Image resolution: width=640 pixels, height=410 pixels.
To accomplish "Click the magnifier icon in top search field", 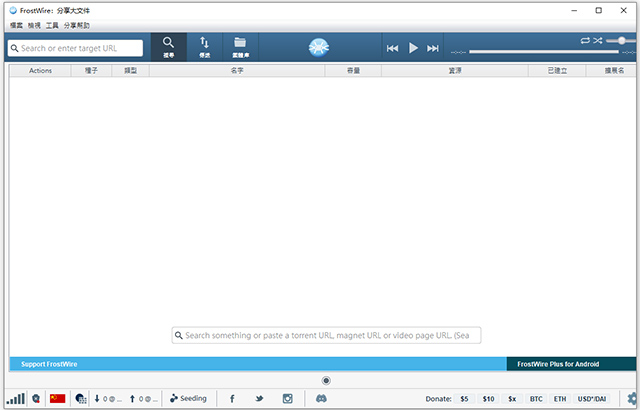I will pyautogui.click(x=15, y=48).
